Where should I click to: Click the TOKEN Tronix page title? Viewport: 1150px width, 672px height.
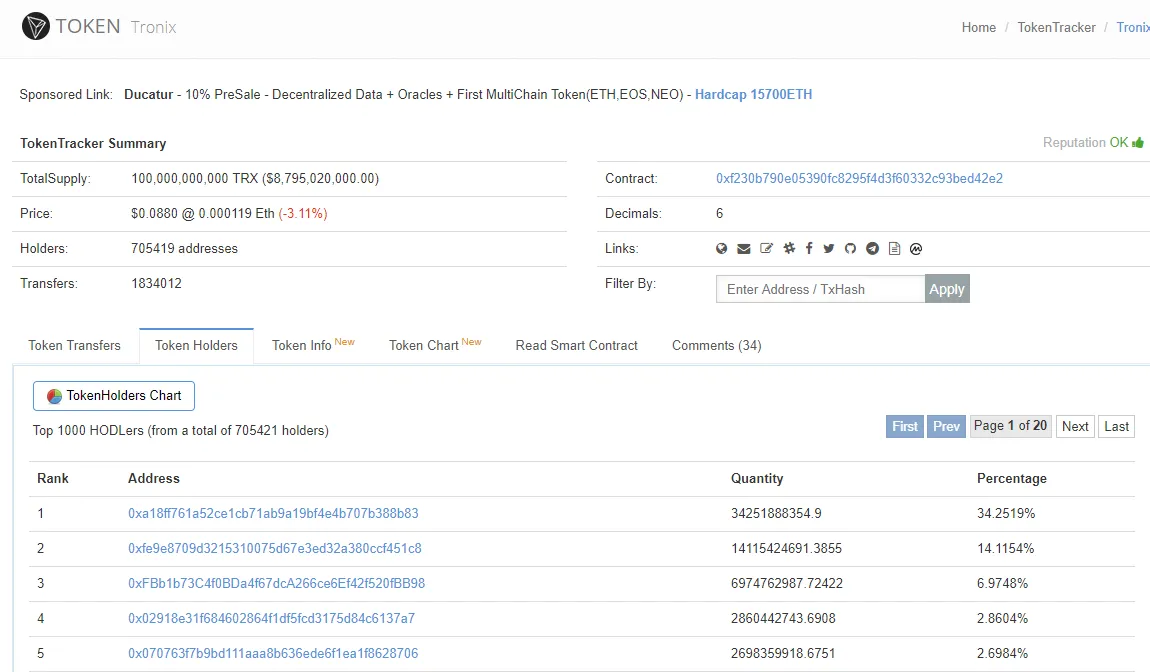116,26
